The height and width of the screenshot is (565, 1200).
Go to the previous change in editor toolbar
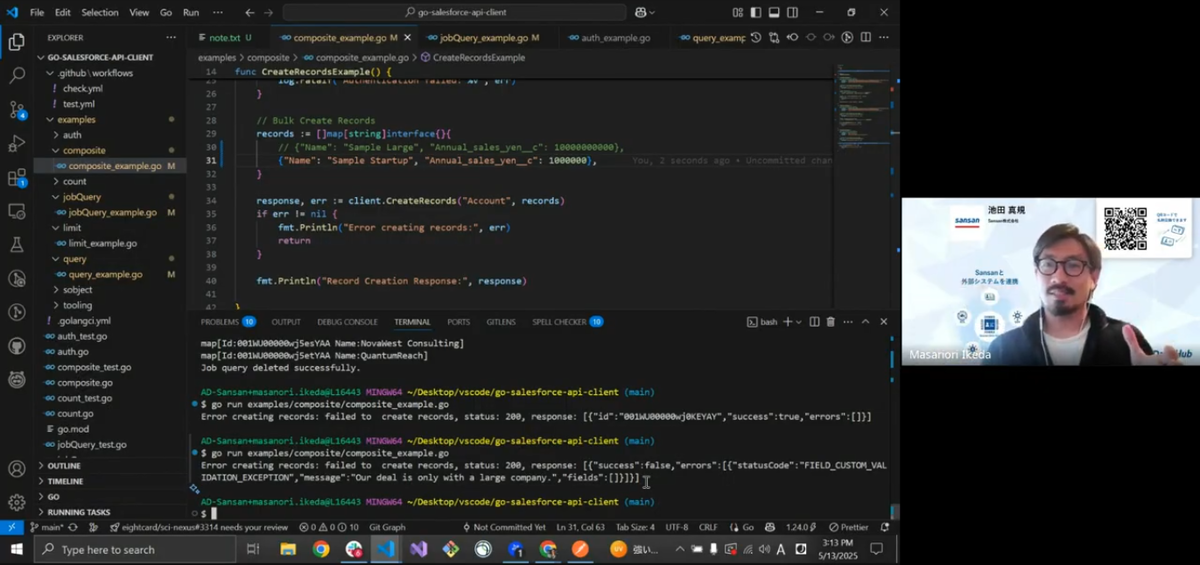[793, 38]
